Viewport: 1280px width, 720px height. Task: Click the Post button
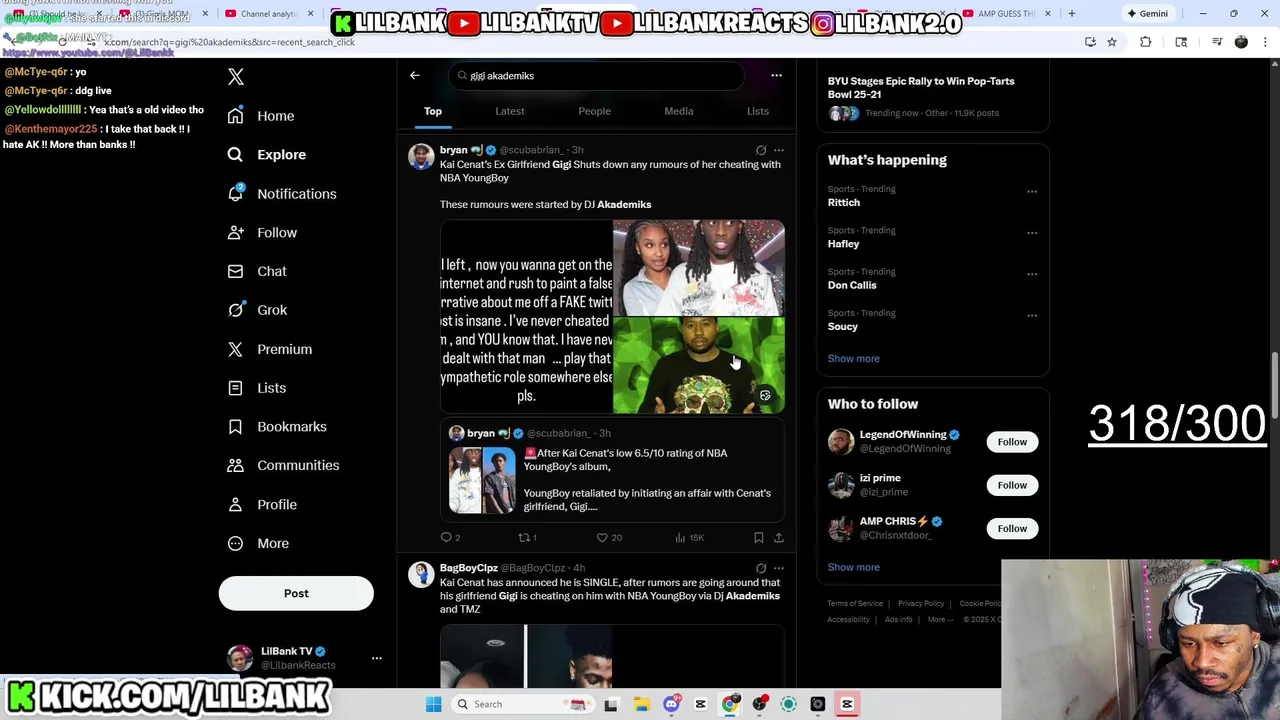click(296, 593)
